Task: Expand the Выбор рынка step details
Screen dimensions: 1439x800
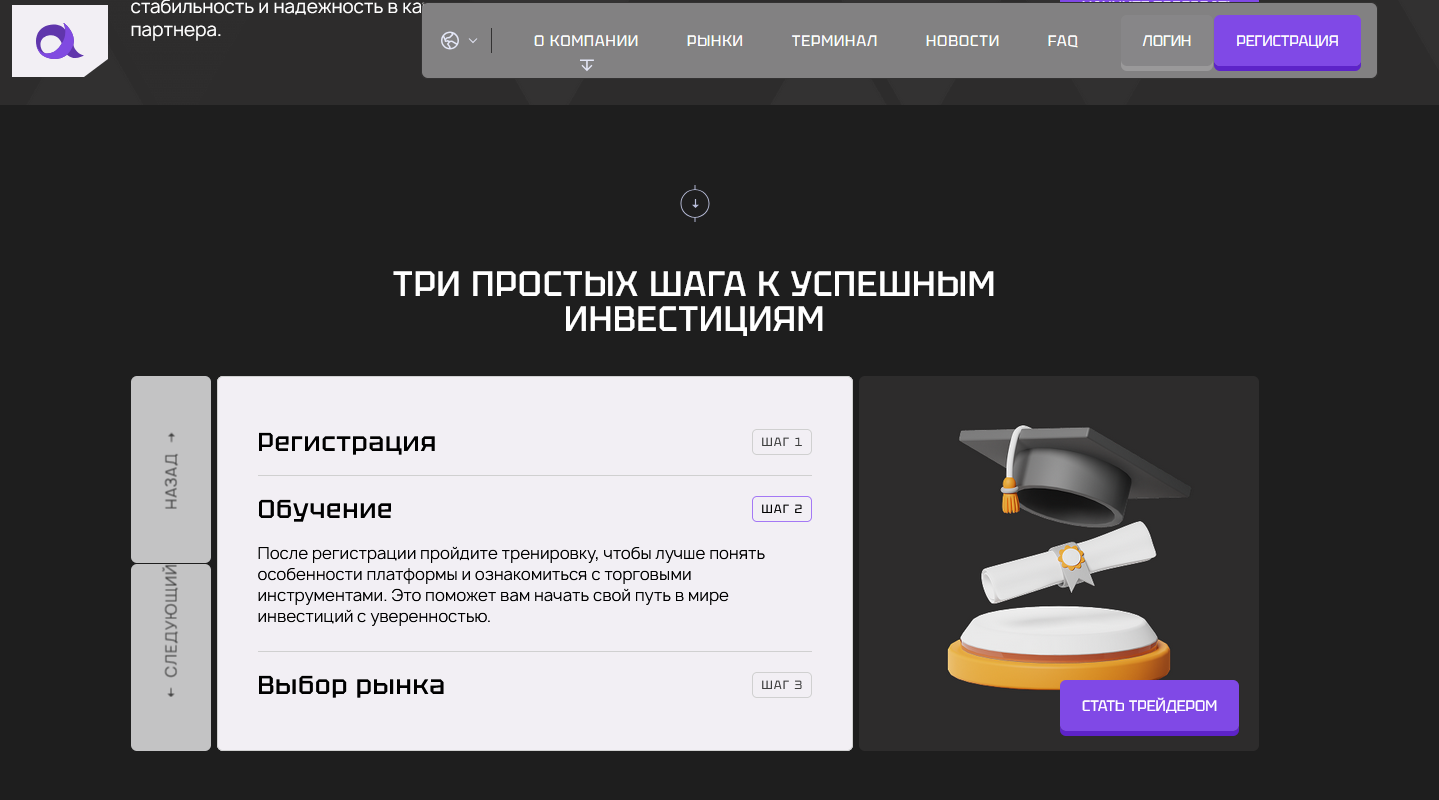Action: [351, 685]
